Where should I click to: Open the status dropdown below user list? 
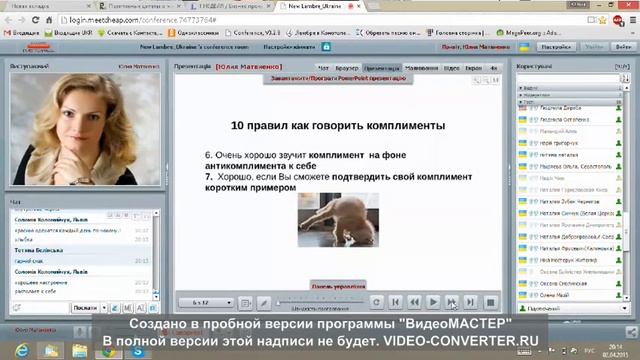coord(573,309)
